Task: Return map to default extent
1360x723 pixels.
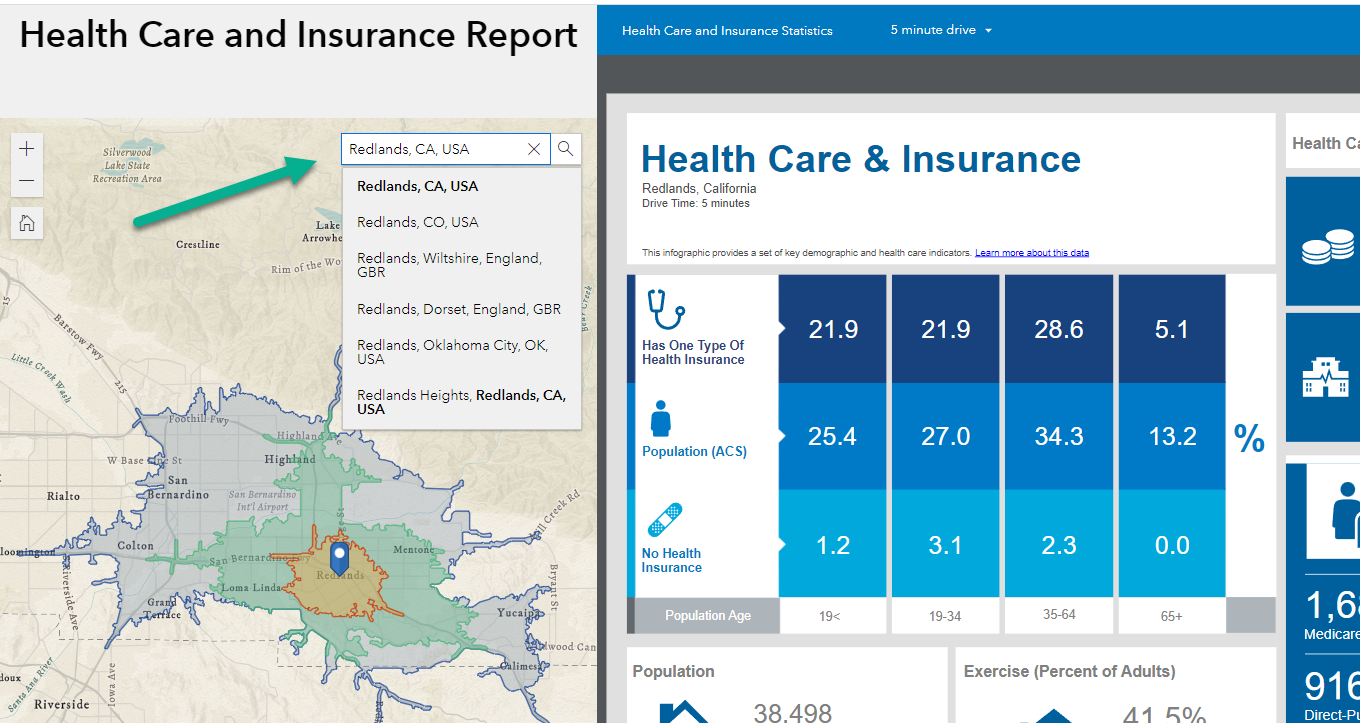Action: pos(26,222)
